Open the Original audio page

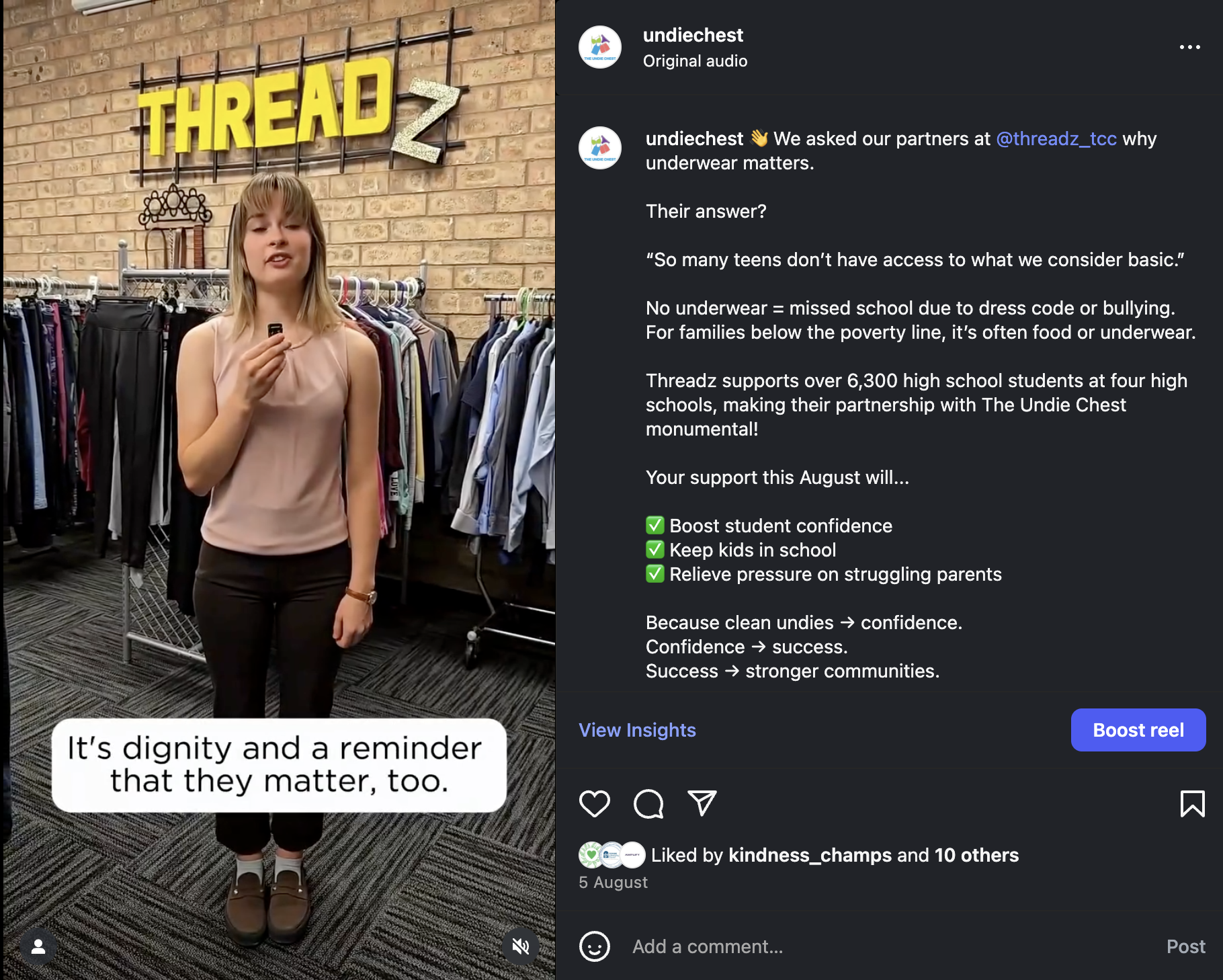coord(695,61)
